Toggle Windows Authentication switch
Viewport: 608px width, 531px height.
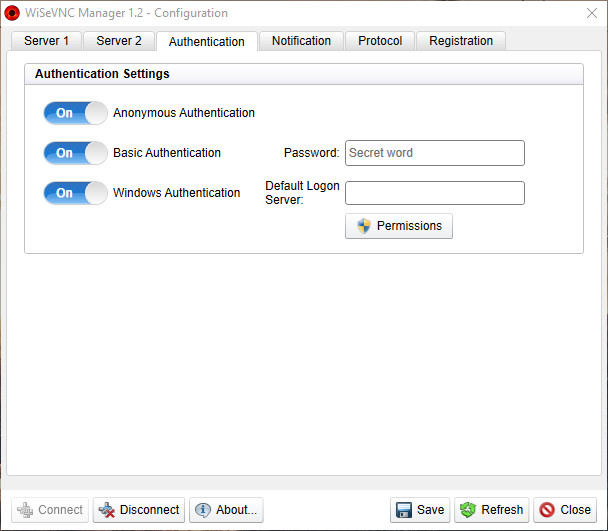75,193
